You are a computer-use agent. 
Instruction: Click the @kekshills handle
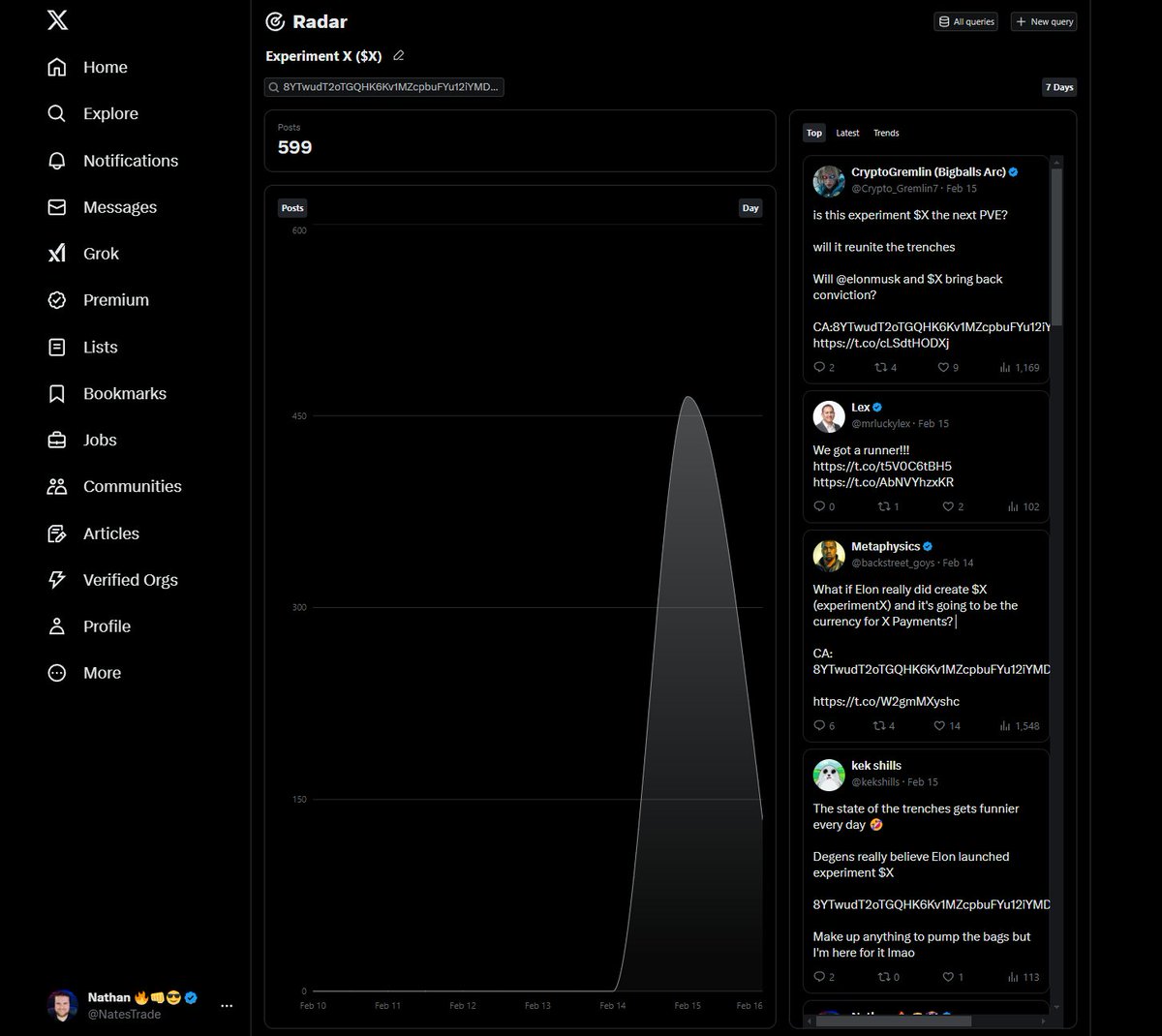tap(876, 782)
